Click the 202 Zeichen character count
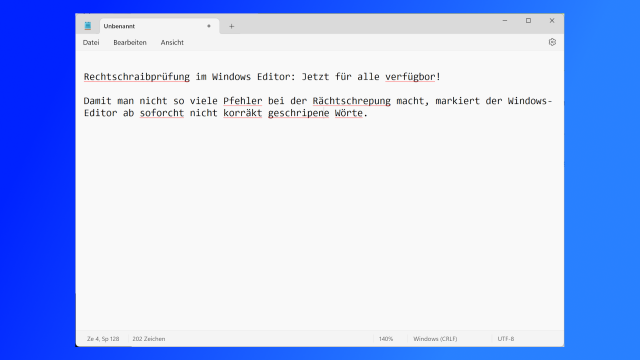Screen dimensions: 640x360 (x=149, y=339)
